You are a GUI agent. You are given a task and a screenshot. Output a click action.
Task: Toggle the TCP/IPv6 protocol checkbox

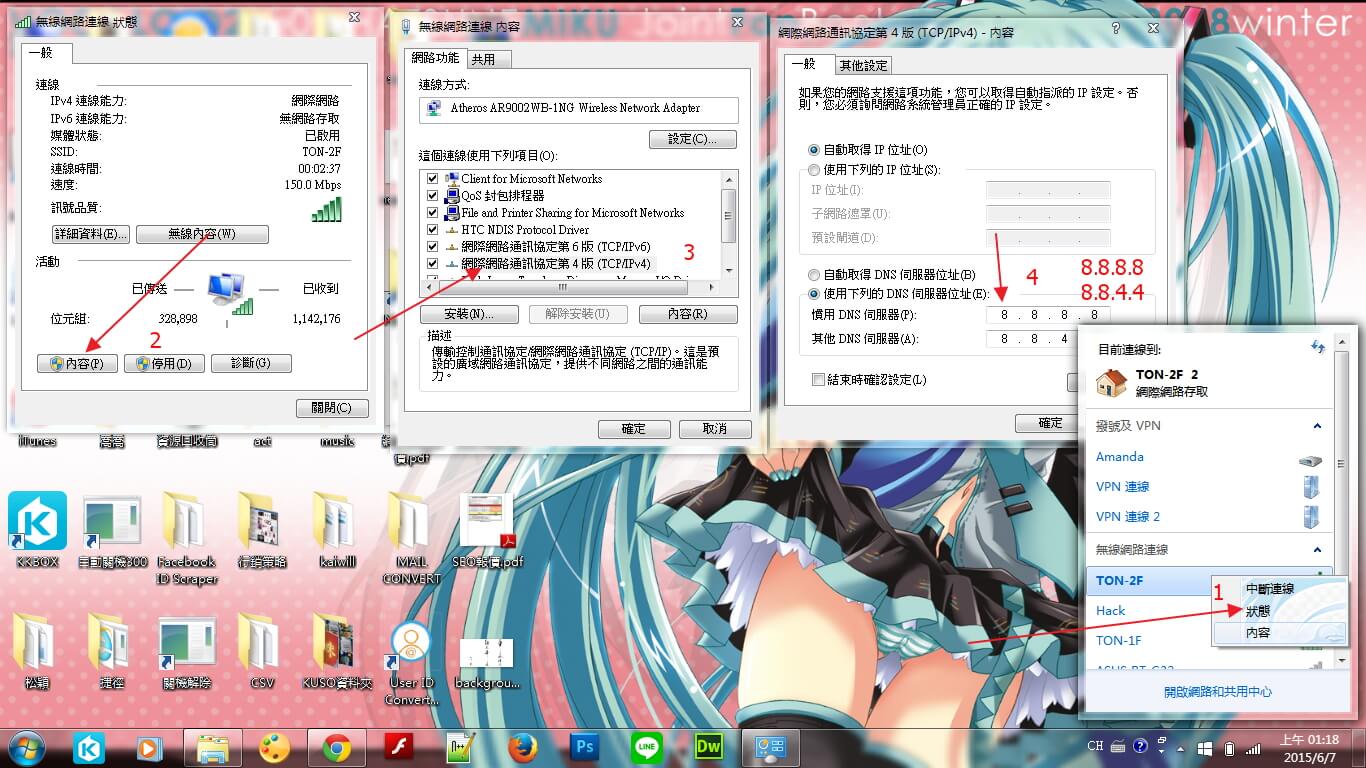432,247
